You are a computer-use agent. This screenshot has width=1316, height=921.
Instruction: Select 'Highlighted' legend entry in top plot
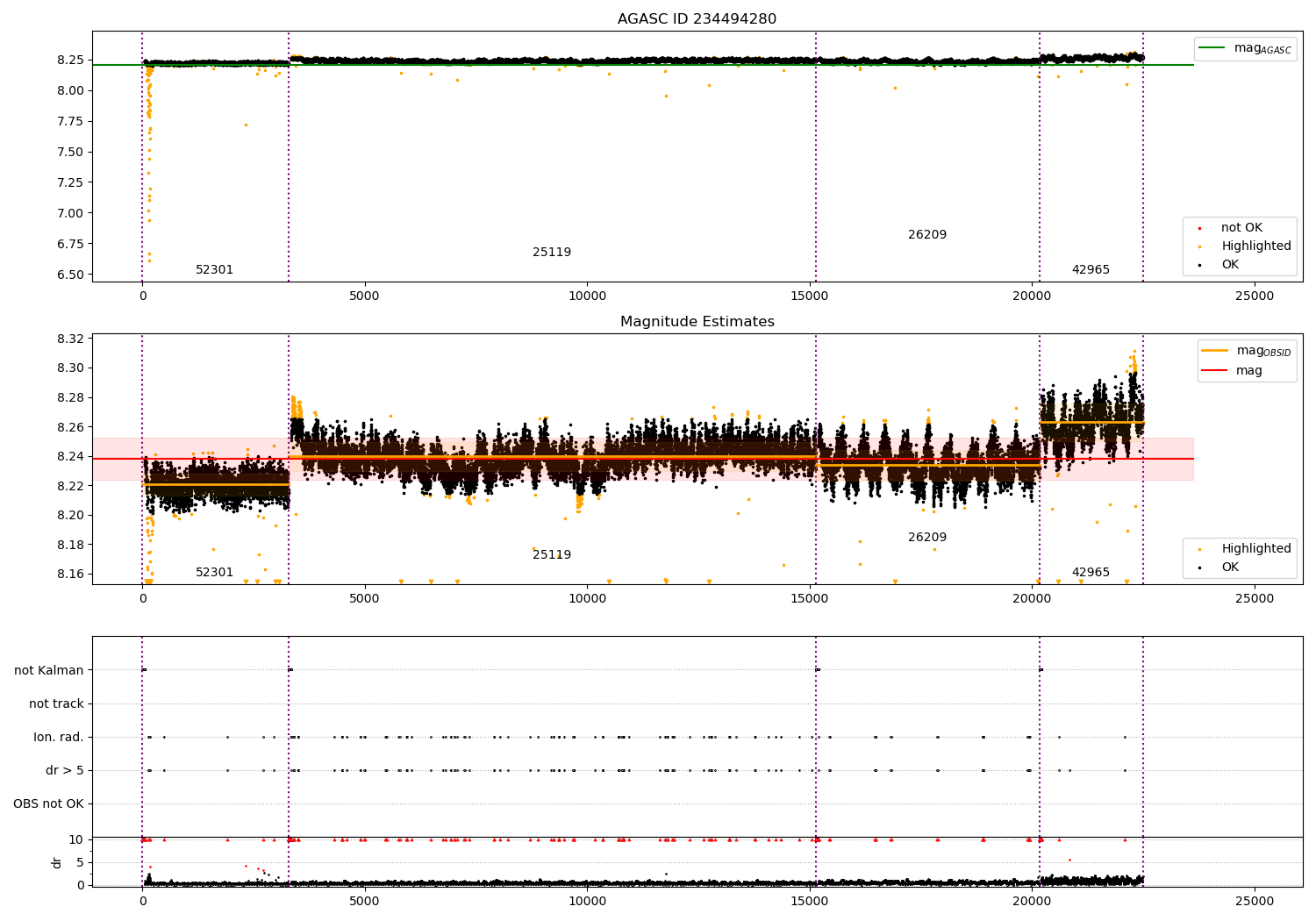pos(1256,246)
